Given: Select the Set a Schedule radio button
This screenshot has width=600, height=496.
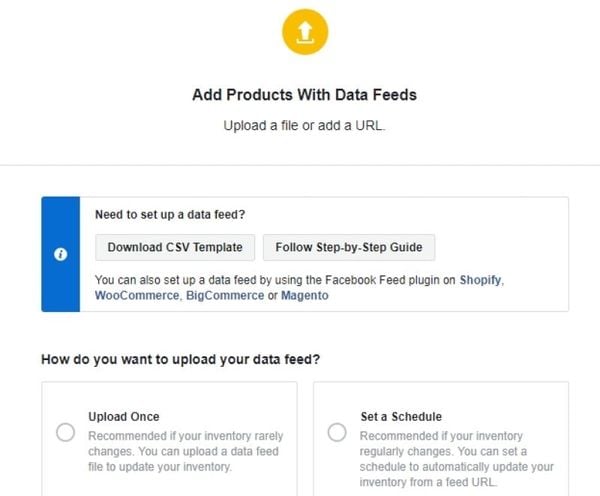Looking at the screenshot, I should [337, 432].
